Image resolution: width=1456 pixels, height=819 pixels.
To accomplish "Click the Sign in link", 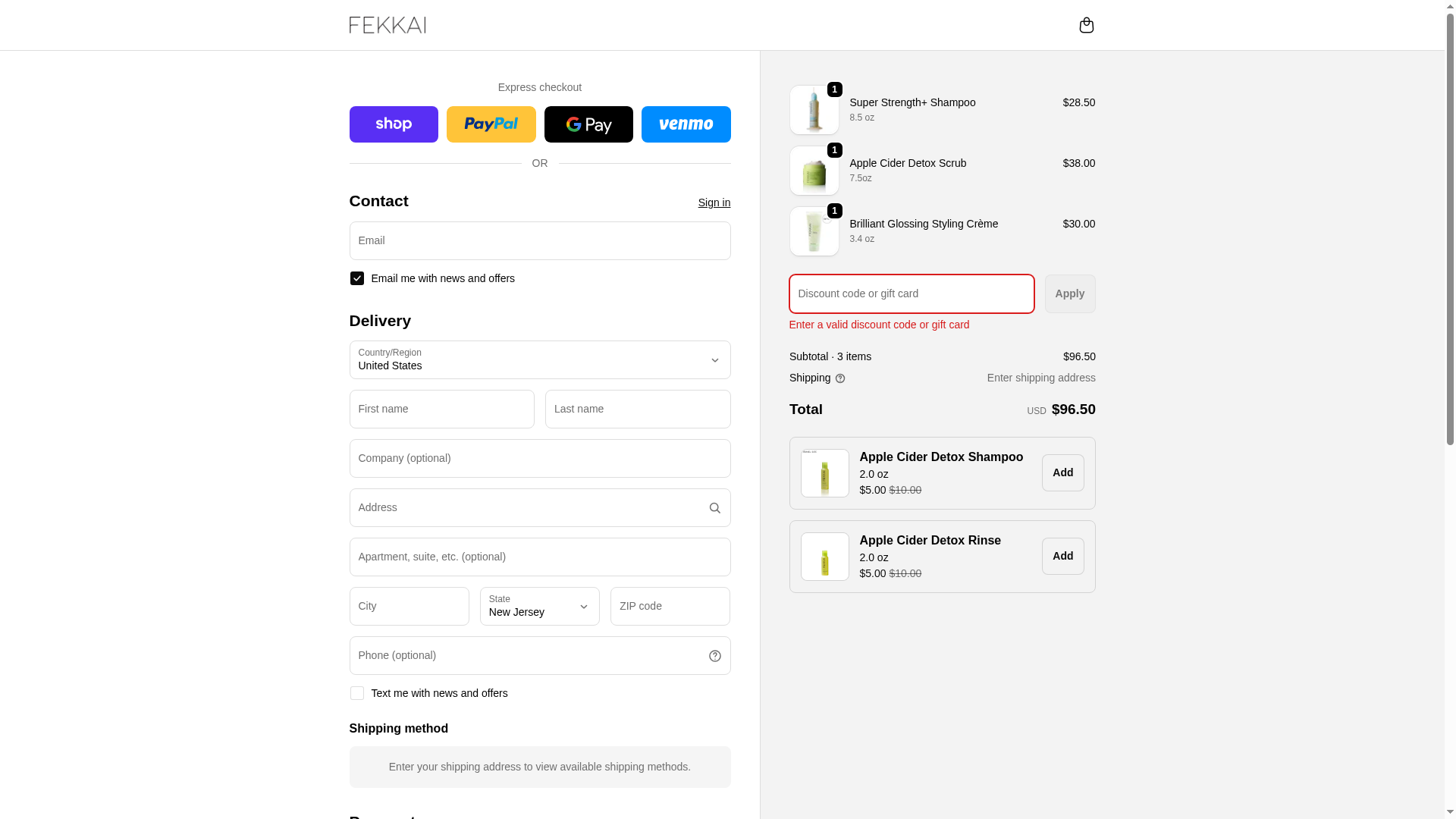I will pos(714,202).
